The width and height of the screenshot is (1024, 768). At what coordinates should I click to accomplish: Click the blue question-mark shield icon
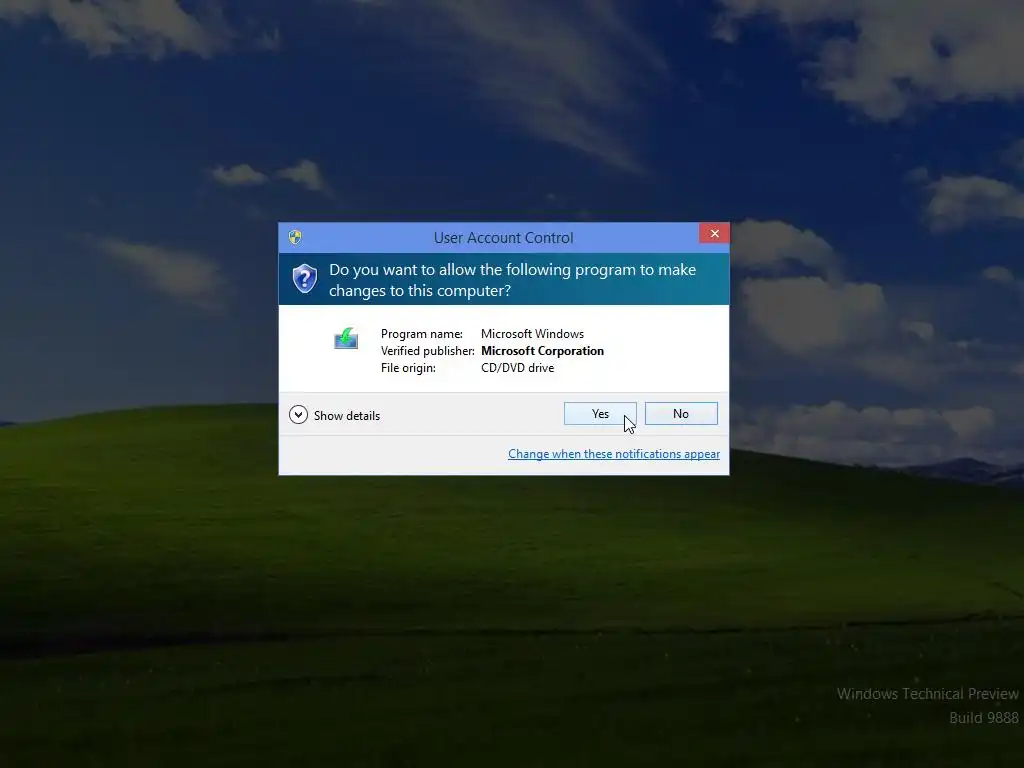click(x=305, y=278)
